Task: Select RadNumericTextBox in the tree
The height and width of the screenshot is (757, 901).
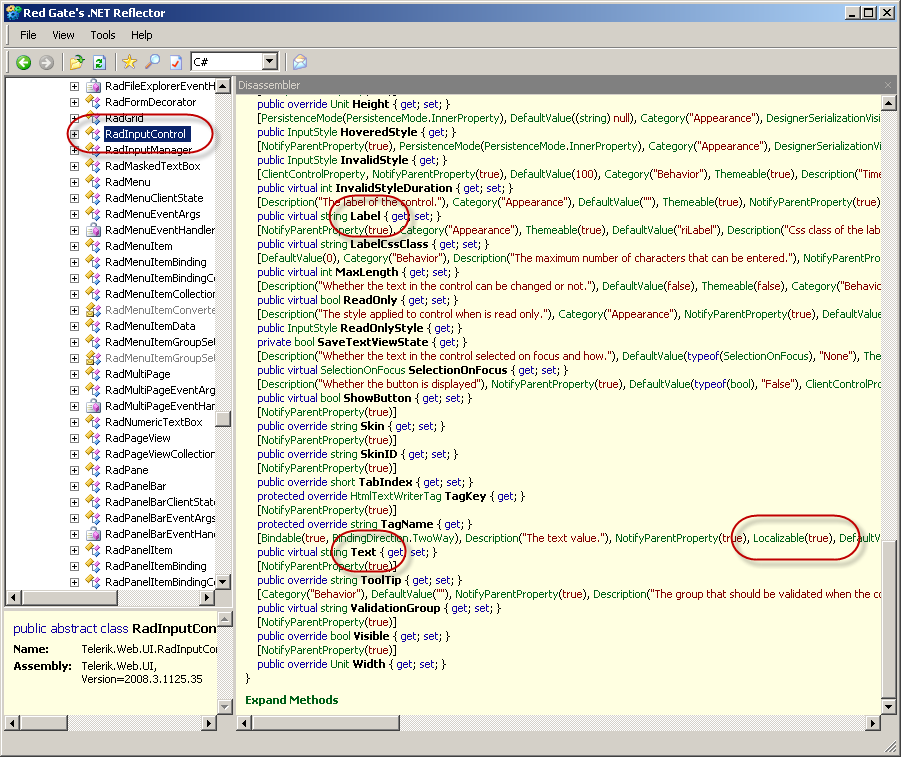Action: [153, 422]
